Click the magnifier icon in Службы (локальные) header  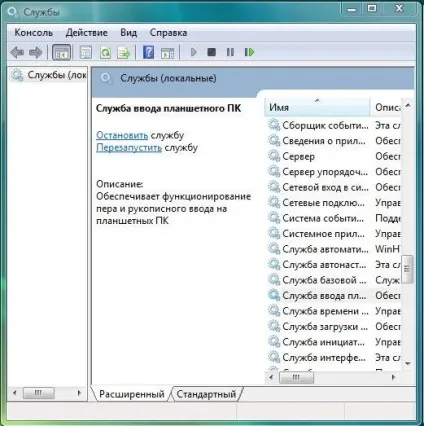pos(106,79)
